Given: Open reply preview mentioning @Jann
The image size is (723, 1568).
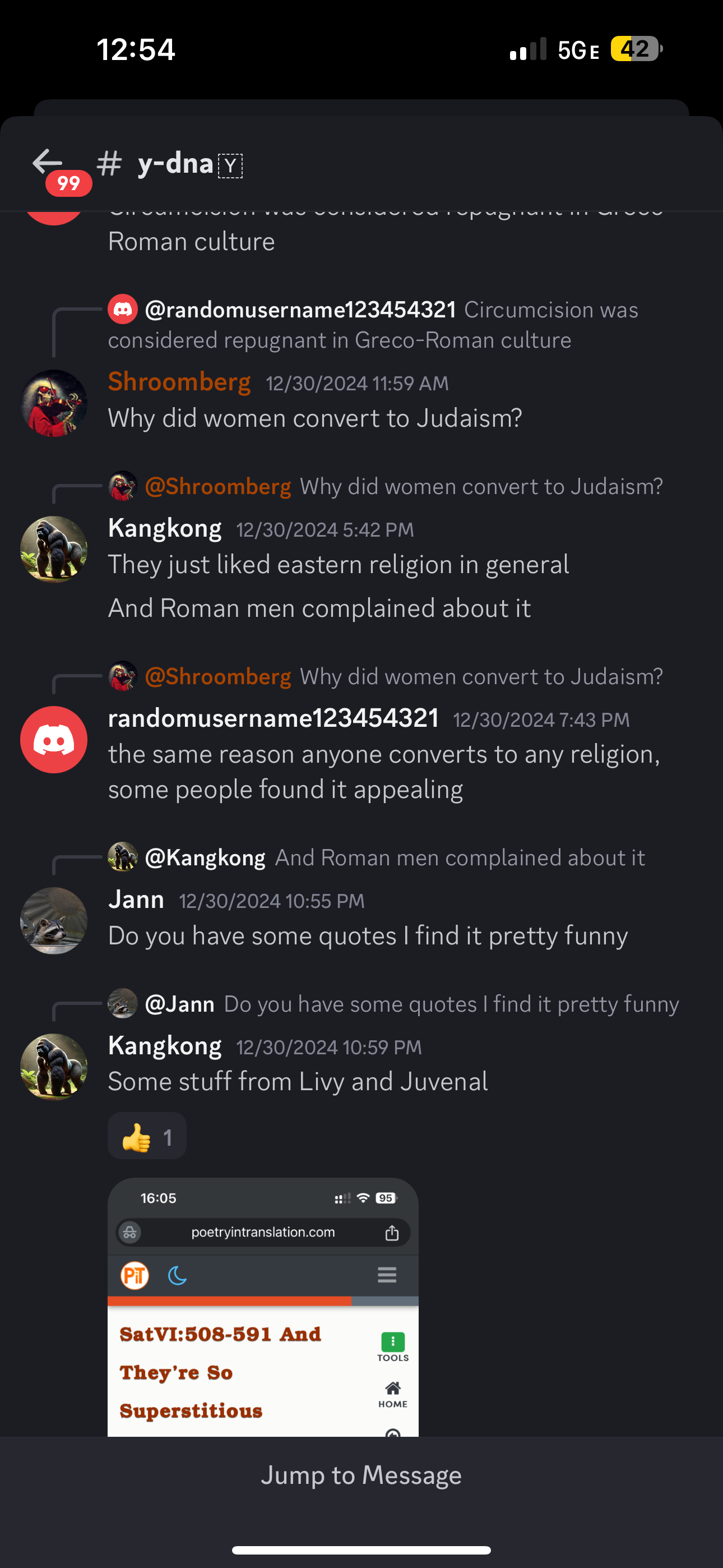Looking at the screenshot, I should point(394,1004).
